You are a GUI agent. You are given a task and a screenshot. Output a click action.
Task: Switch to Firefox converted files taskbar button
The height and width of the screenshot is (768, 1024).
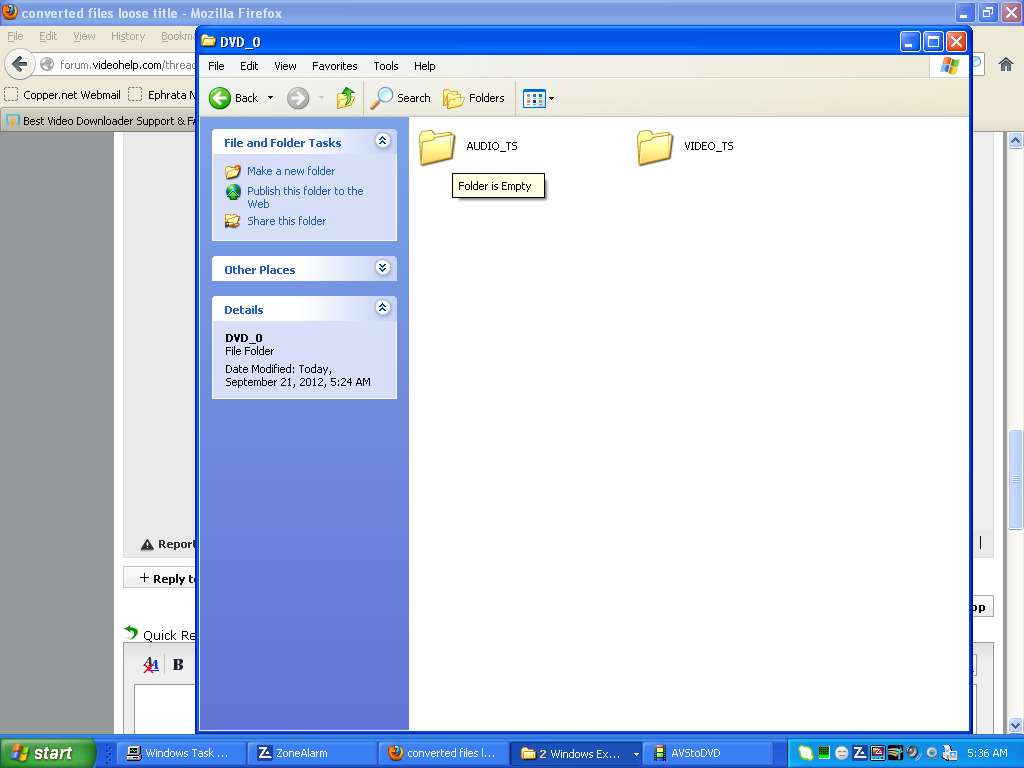tap(443, 754)
